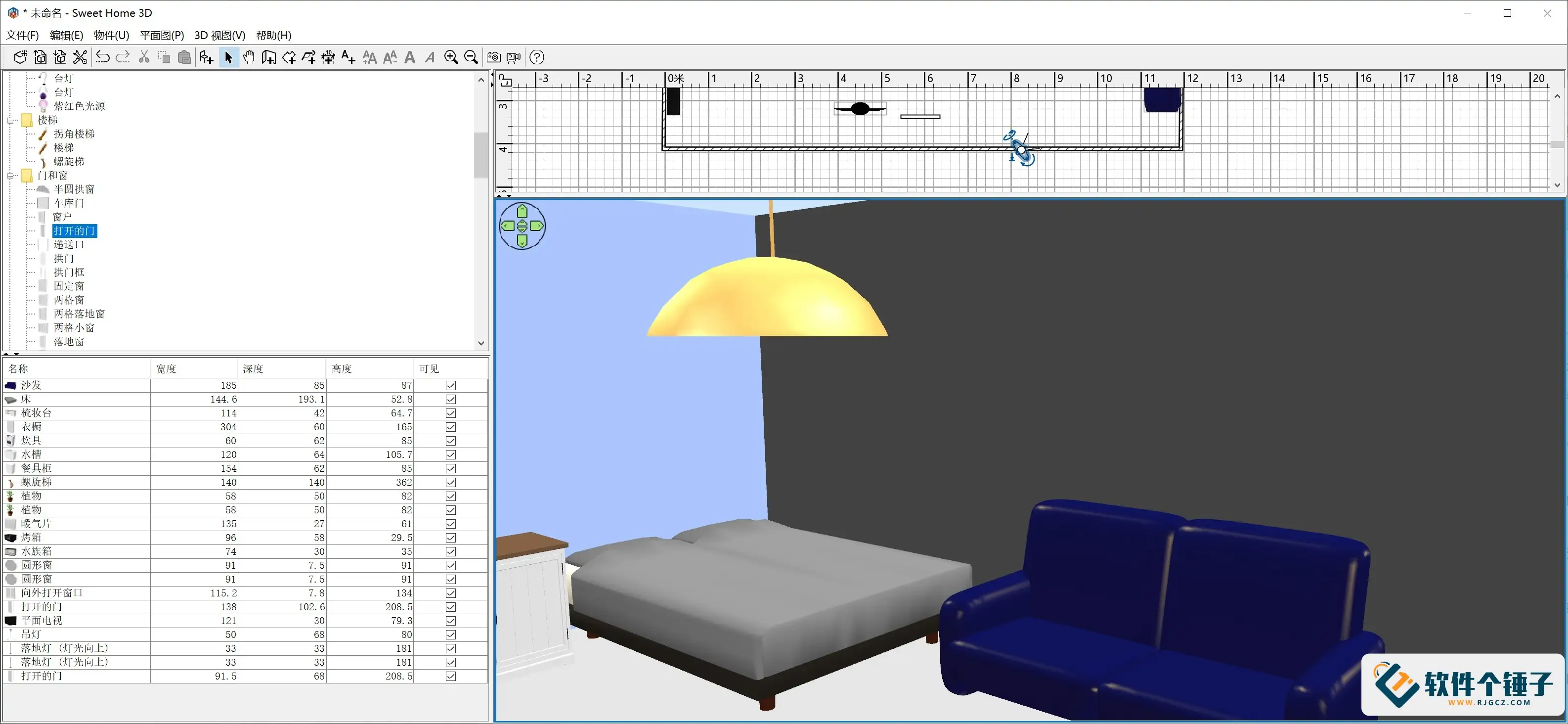The width and height of the screenshot is (1568, 724).
Task: Click plan view scroll down arrow
Action: 1557,185
